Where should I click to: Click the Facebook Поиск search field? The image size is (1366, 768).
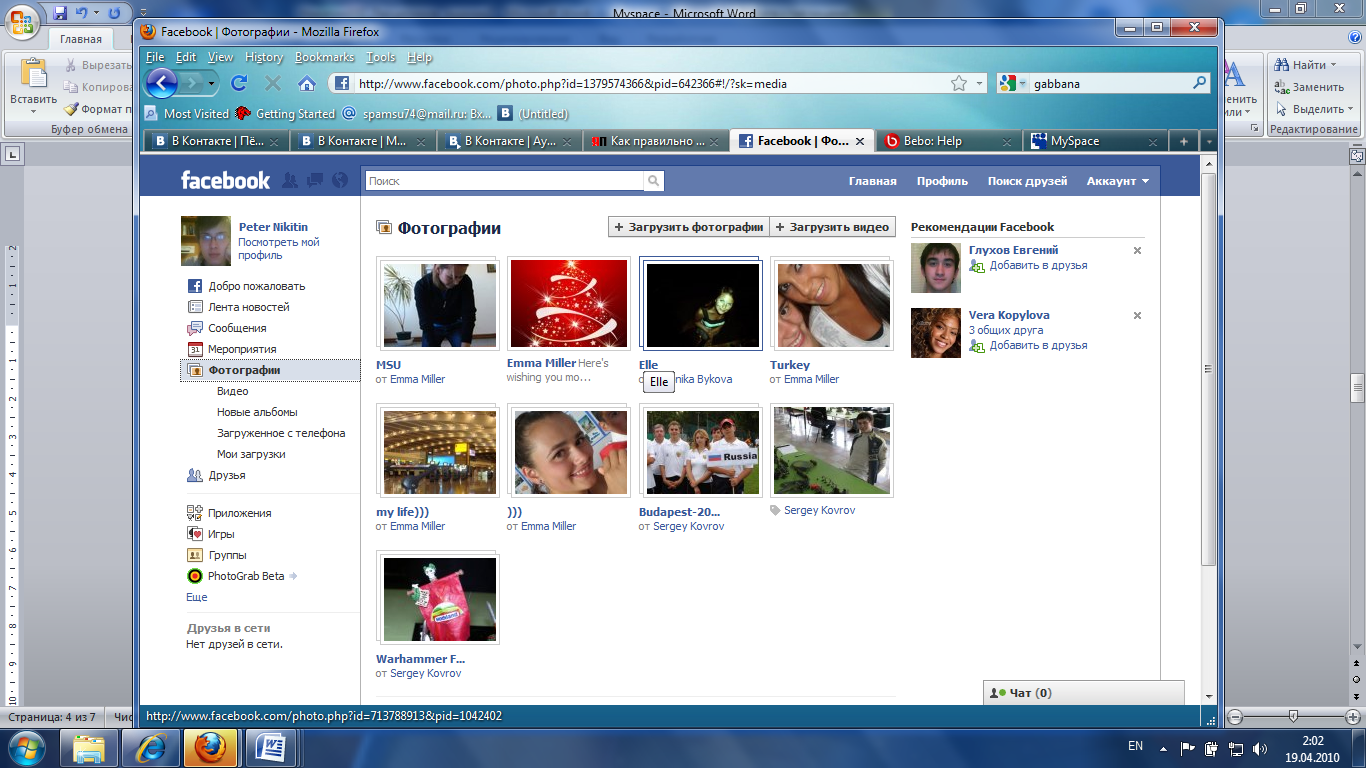coord(503,181)
